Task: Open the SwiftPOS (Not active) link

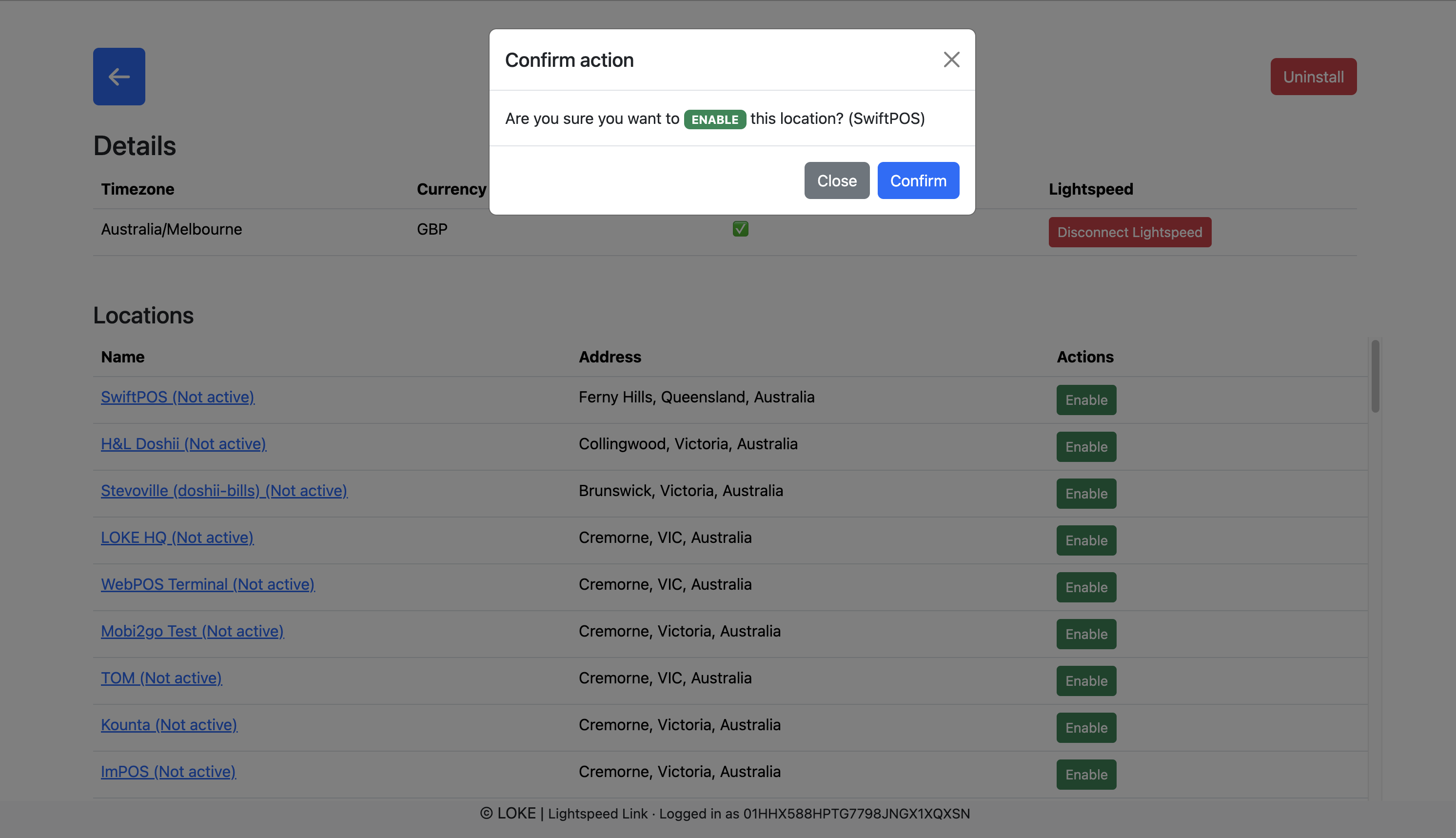Action: tap(178, 397)
